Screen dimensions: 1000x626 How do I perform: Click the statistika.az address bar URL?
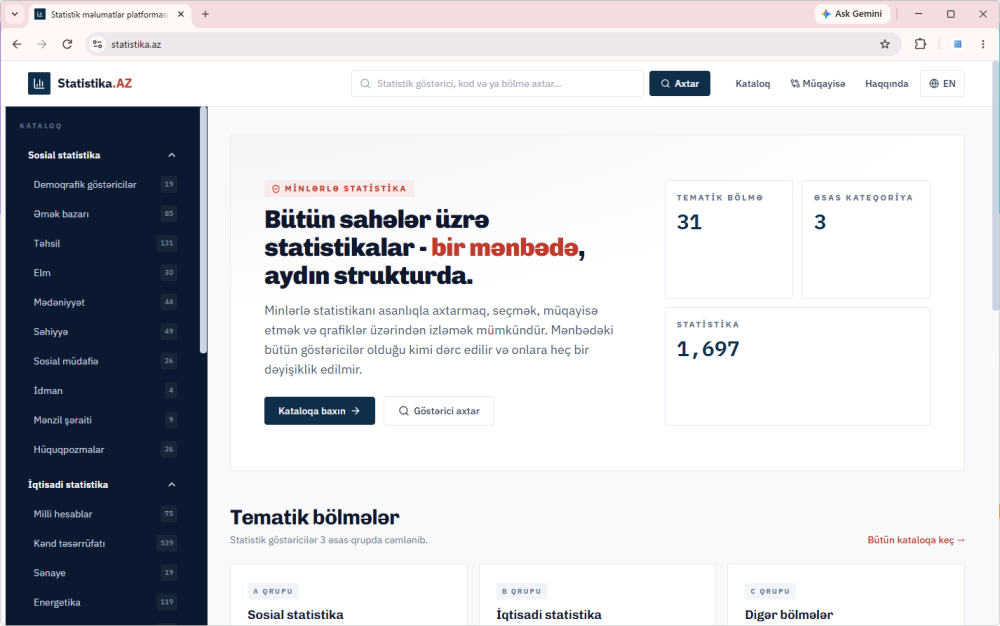pos(136,44)
